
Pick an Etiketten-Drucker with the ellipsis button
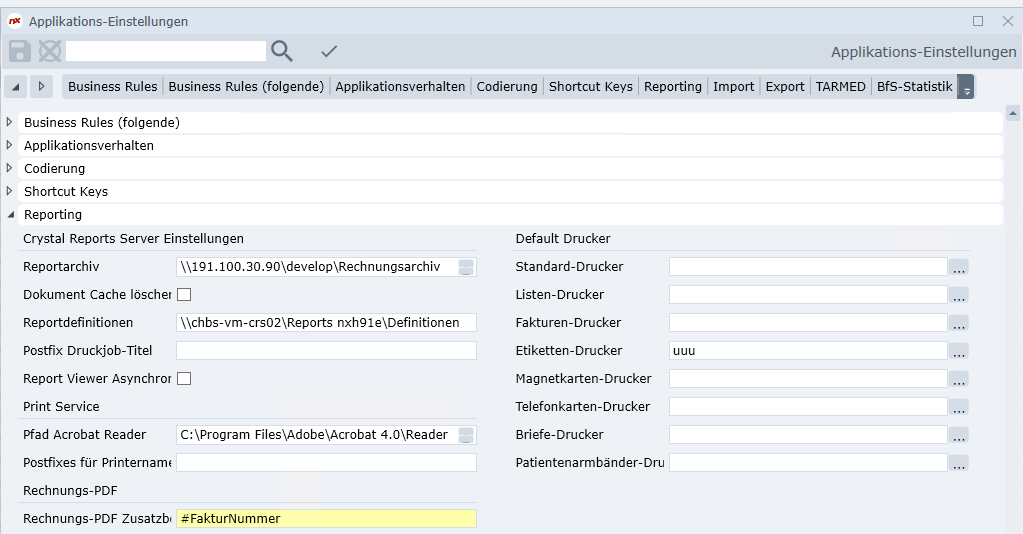pos(959,351)
